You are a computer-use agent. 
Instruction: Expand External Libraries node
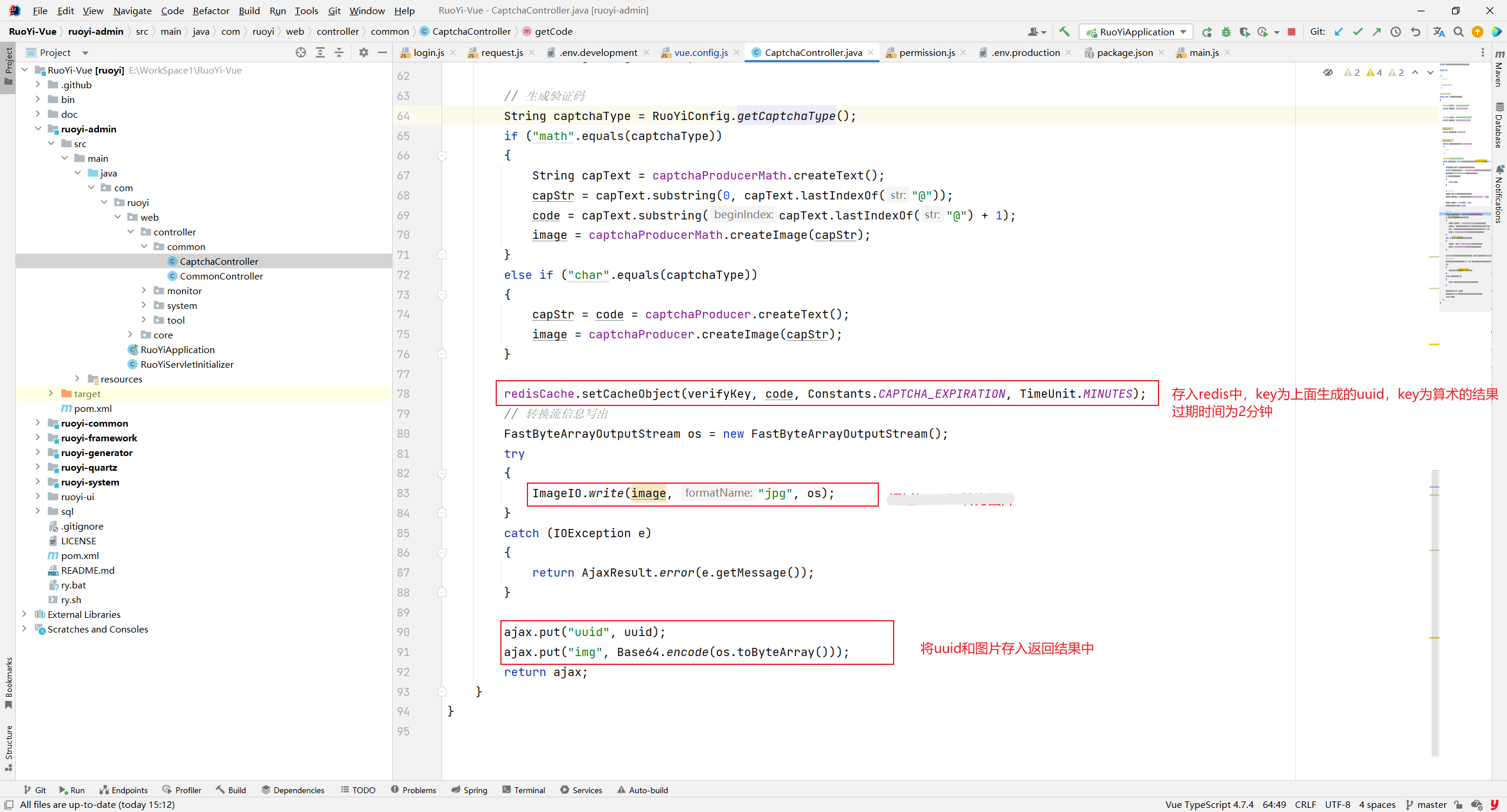pos(24,614)
